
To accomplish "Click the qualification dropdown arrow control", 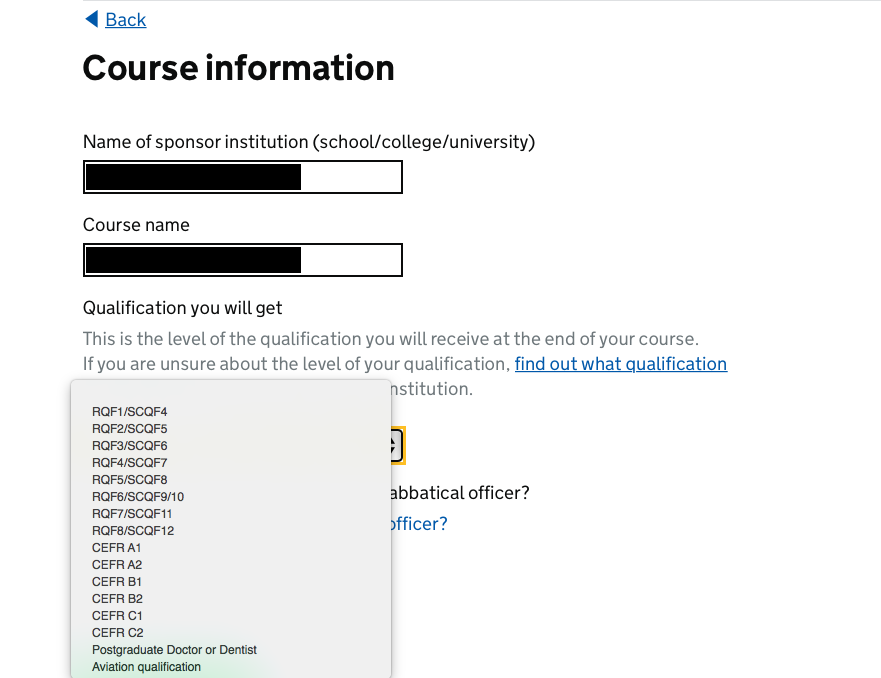I will coord(397,446).
